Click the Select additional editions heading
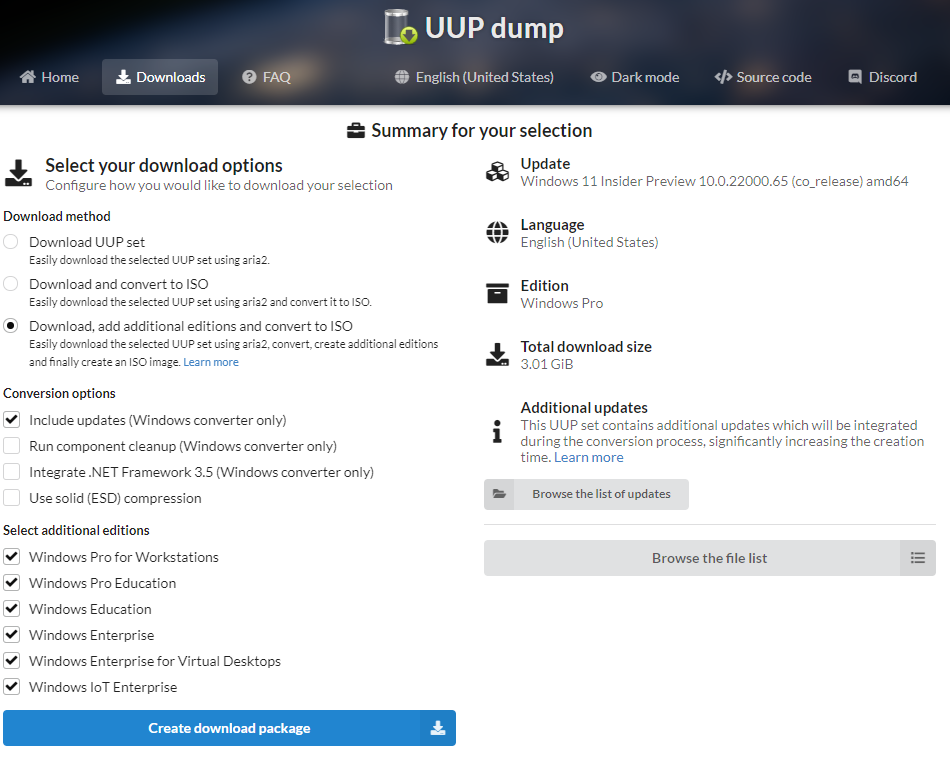Screen dimensions: 950x757 coord(76,530)
